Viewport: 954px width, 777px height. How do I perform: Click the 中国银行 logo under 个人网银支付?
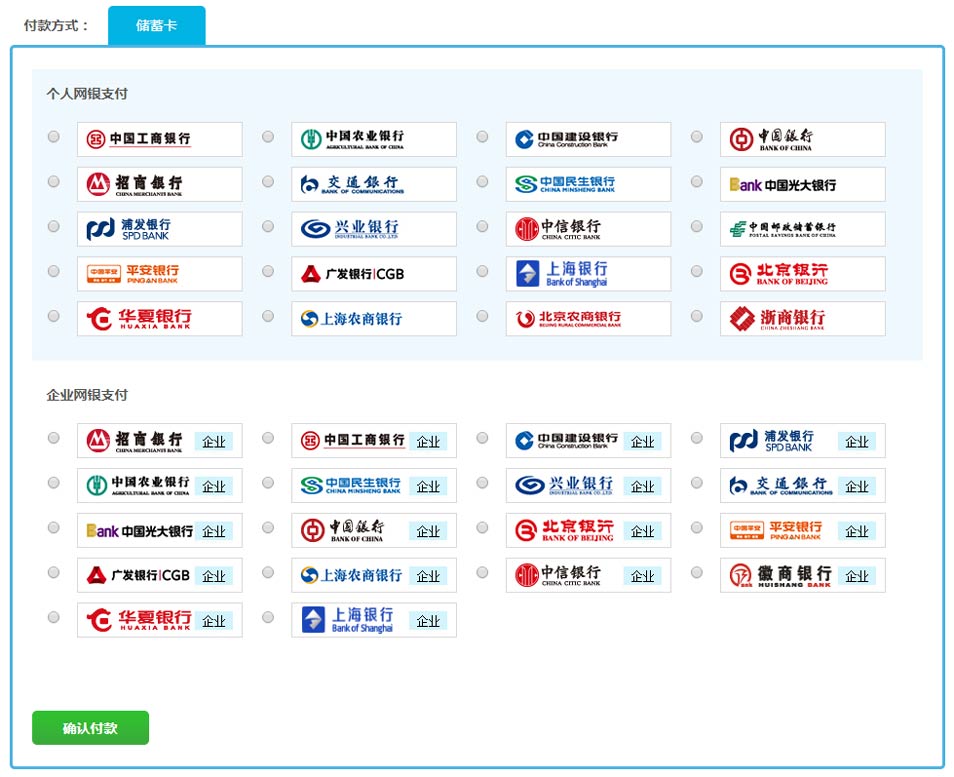[x=803, y=139]
